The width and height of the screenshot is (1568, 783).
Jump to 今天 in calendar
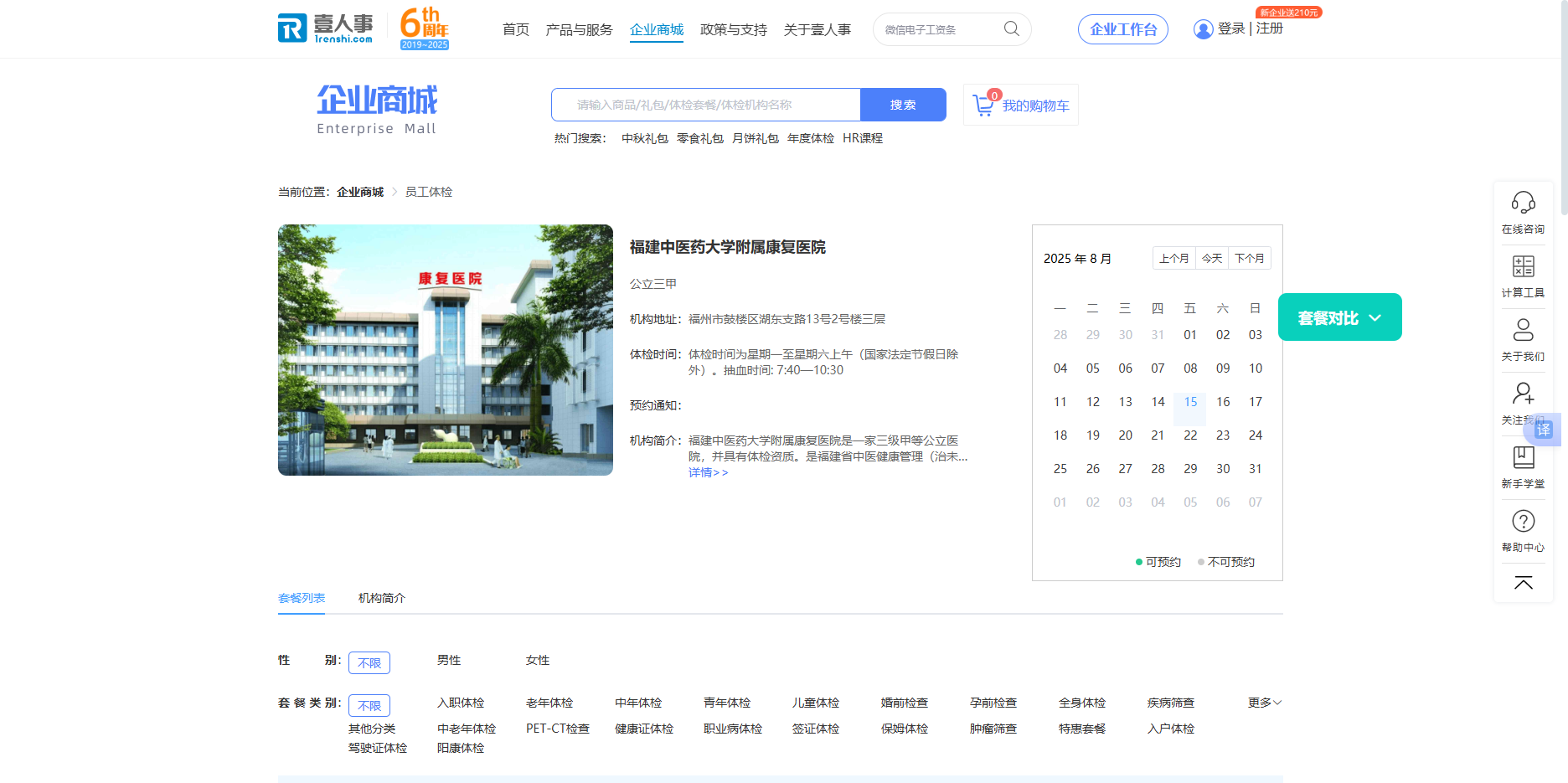[x=1212, y=258]
